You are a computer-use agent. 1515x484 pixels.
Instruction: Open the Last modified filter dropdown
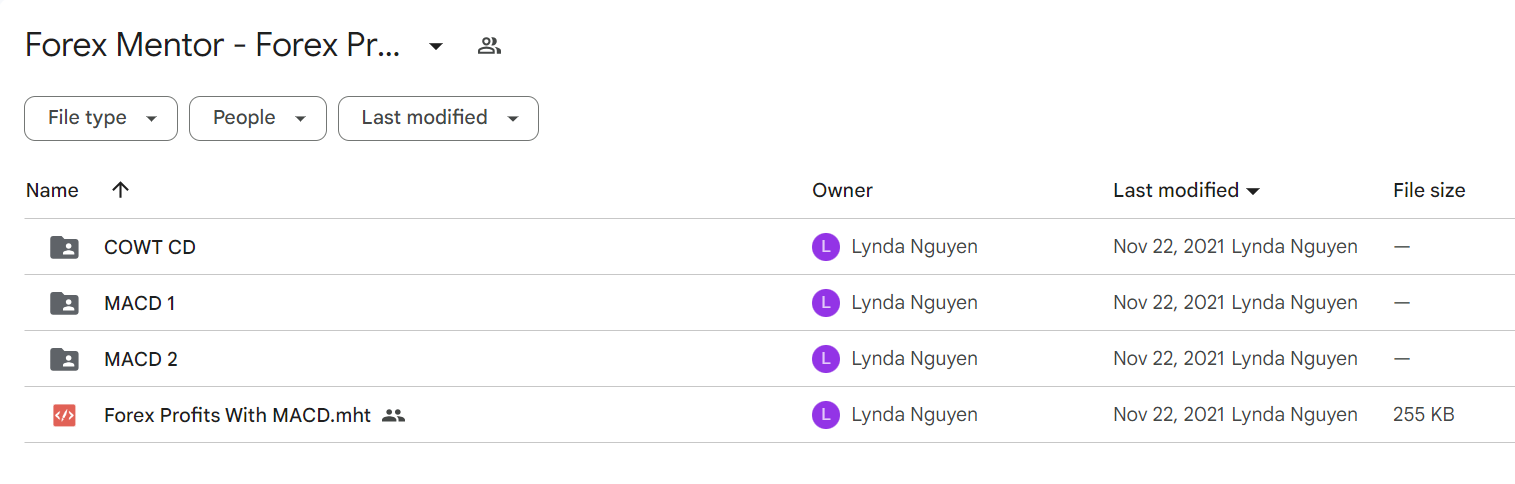(x=438, y=118)
